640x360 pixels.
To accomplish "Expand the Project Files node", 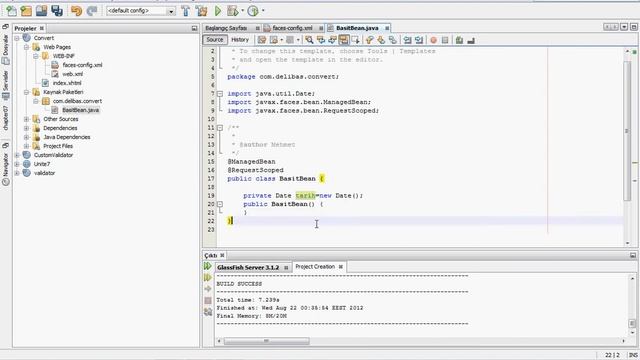I will (x=26, y=146).
